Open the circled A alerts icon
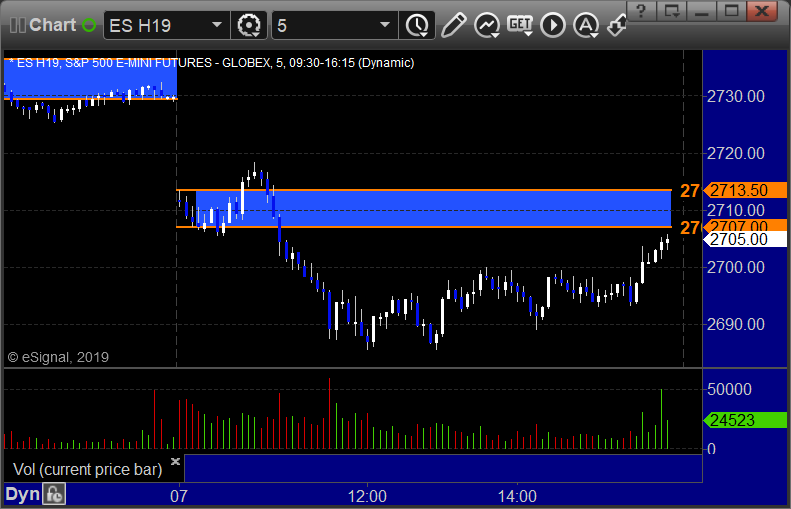Screen dimensions: 791x509 [x=586, y=25]
